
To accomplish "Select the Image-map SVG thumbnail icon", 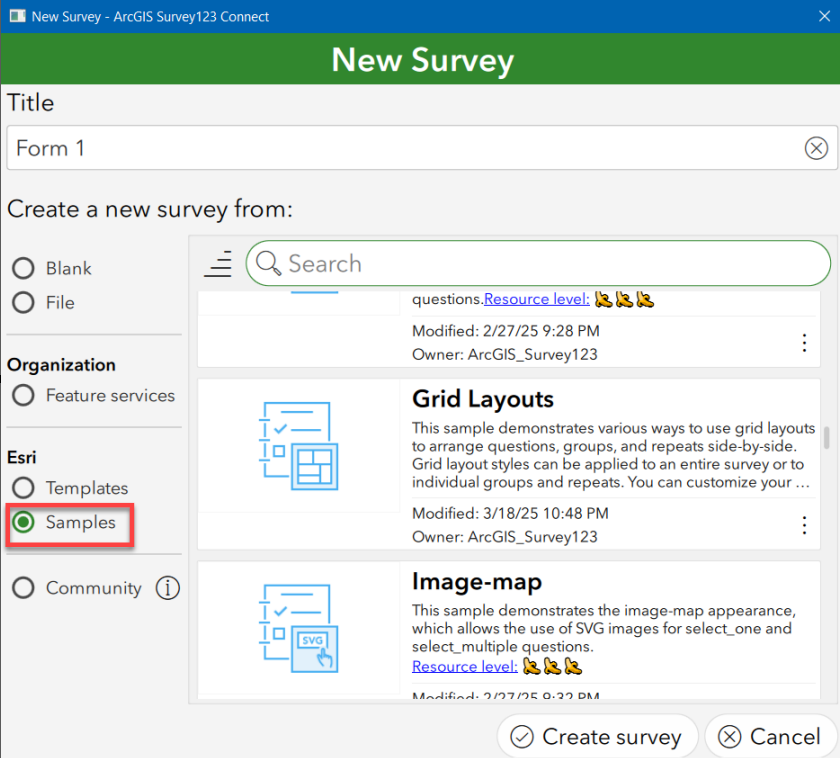I will pyautogui.click(x=299, y=628).
